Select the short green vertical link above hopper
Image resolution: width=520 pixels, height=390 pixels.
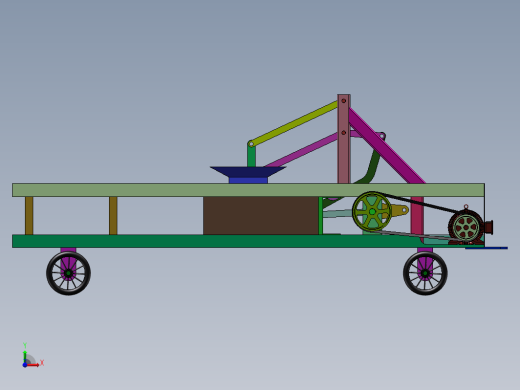251,156
